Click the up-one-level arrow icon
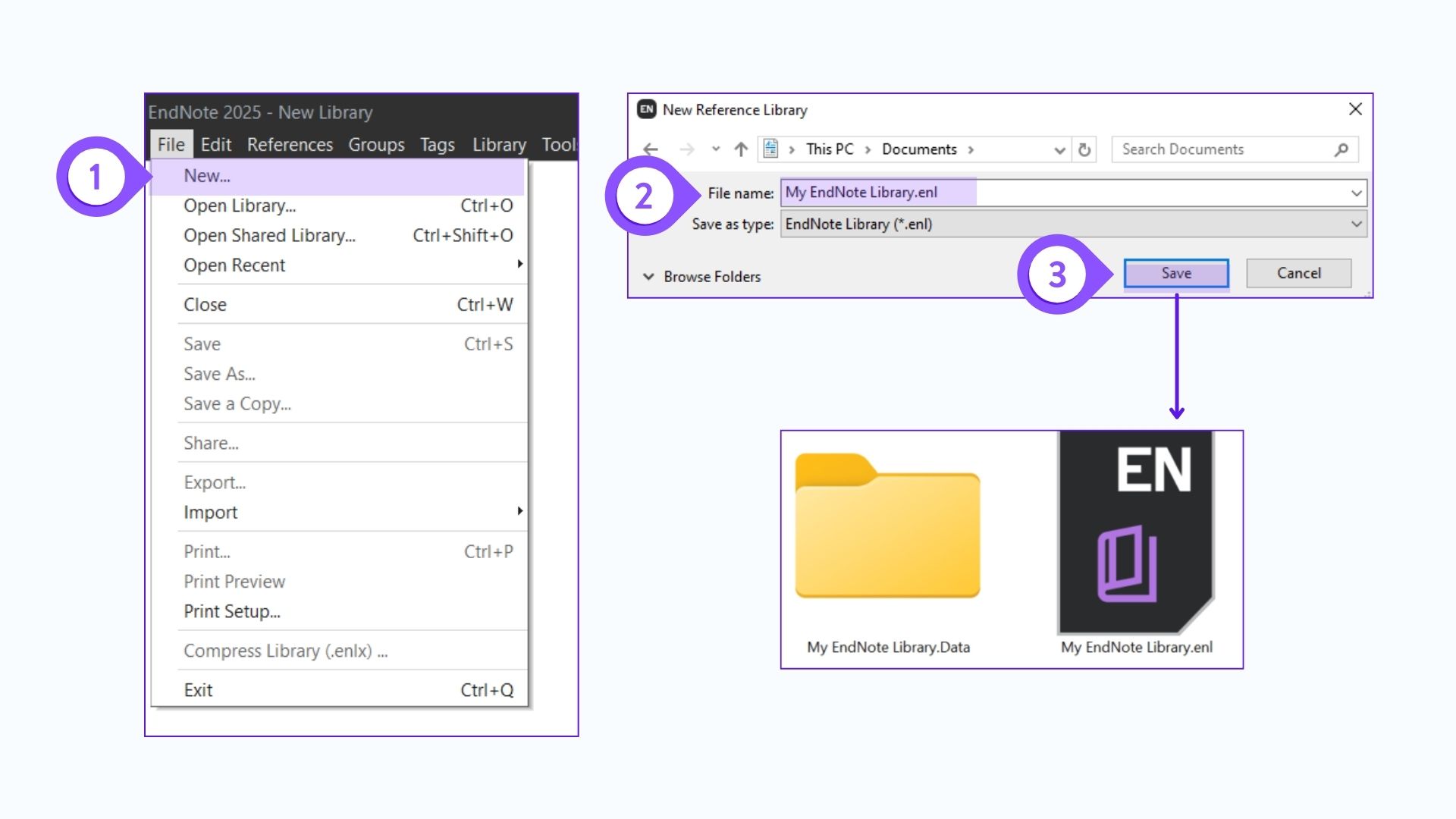This screenshot has width=1456, height=819. [x=741, y=149]
